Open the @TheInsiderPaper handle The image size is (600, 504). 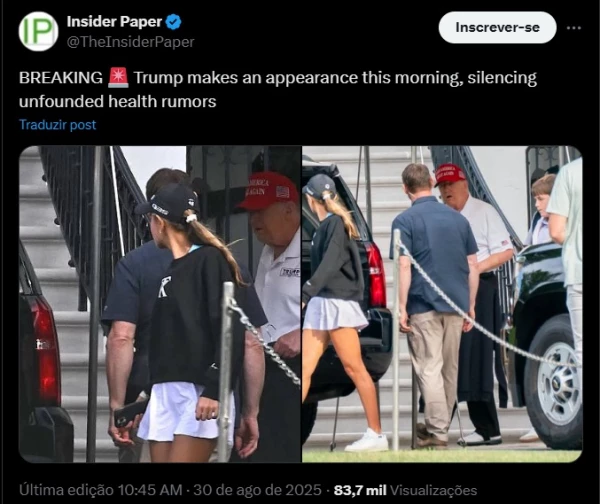[x=130, y=42]
